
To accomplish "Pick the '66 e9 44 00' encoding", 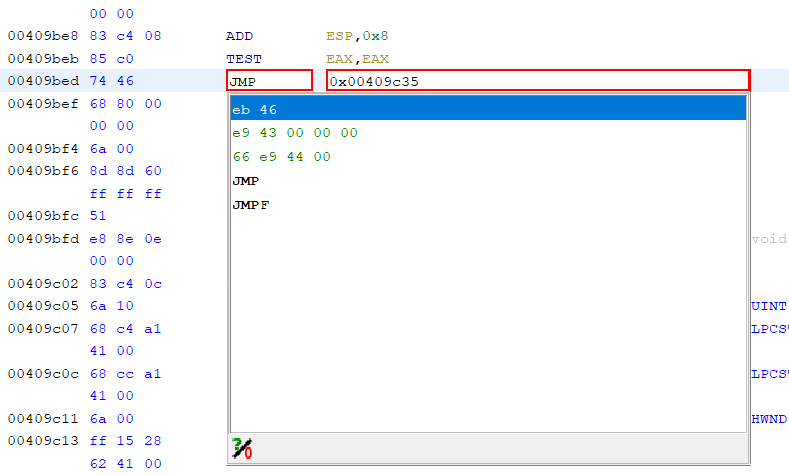I will click(x=280, y=157).
